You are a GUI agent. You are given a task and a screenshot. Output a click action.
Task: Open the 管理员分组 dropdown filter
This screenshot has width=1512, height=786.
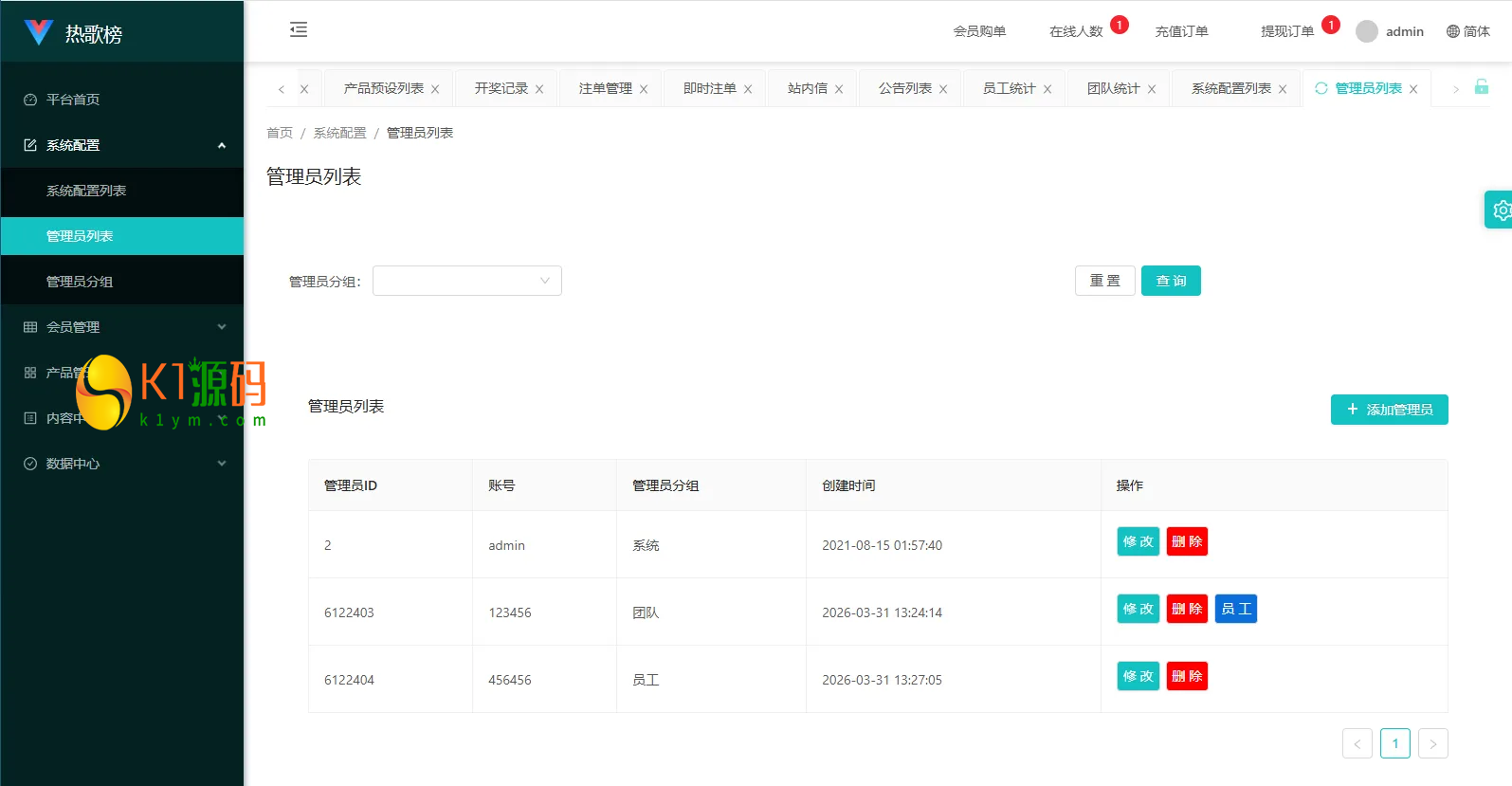[x=467, y=281]
